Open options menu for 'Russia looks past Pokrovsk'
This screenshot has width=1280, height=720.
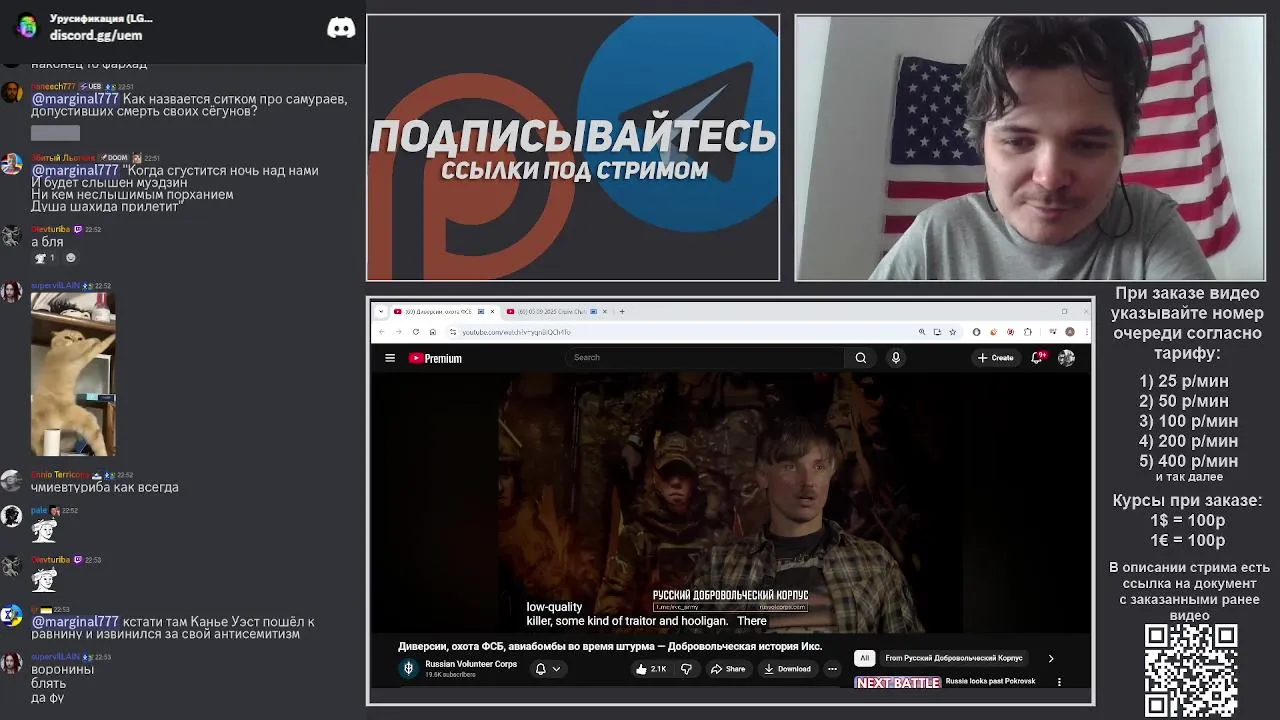pos(1059,682)
